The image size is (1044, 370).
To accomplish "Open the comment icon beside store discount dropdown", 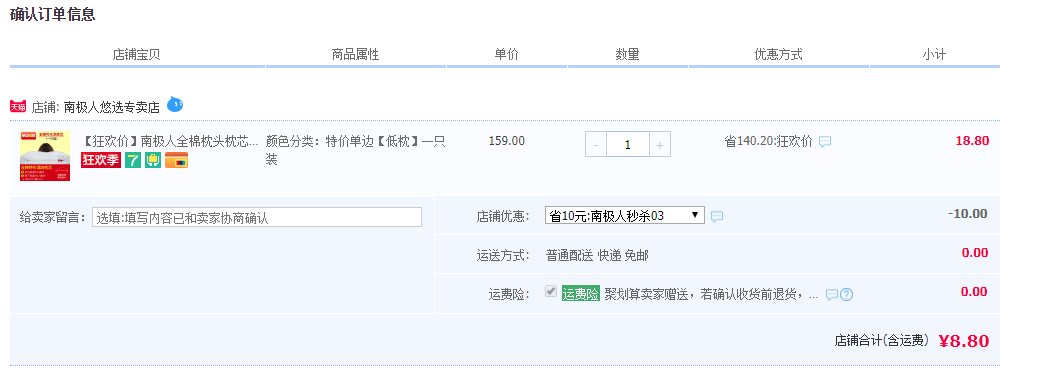I will click(716, 216).
